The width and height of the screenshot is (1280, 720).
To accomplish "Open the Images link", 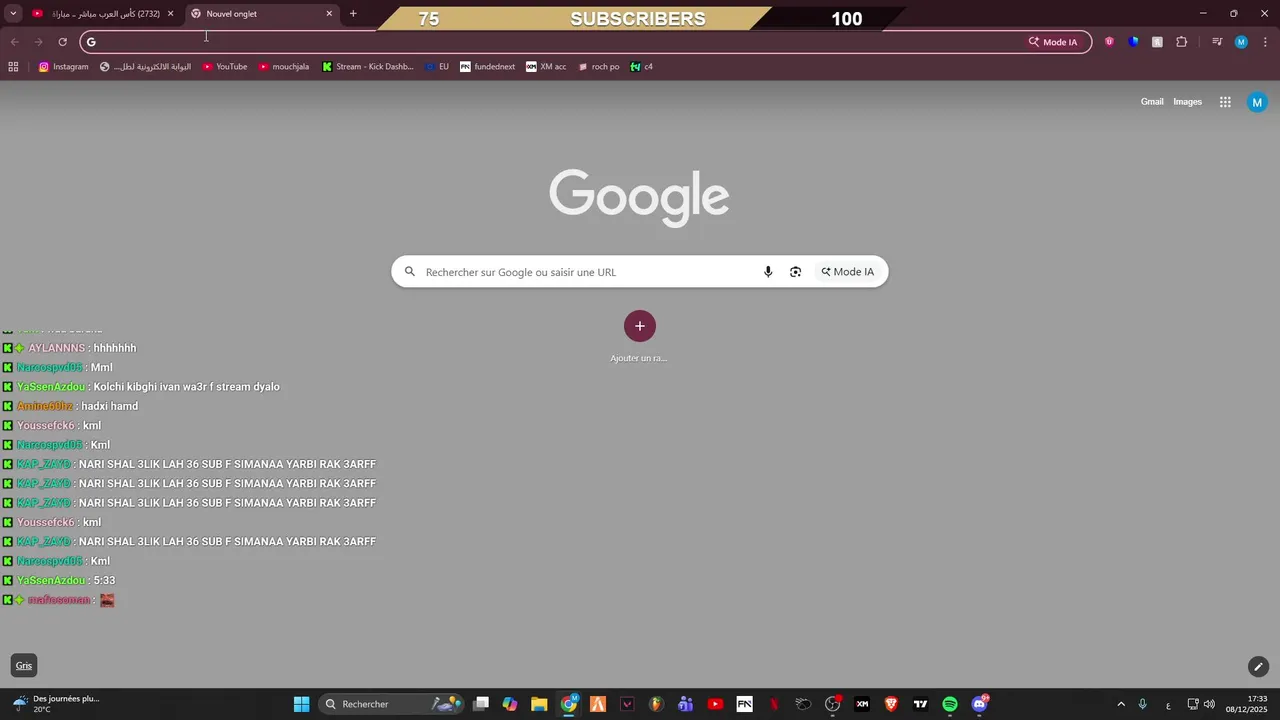I will 1187,102.
